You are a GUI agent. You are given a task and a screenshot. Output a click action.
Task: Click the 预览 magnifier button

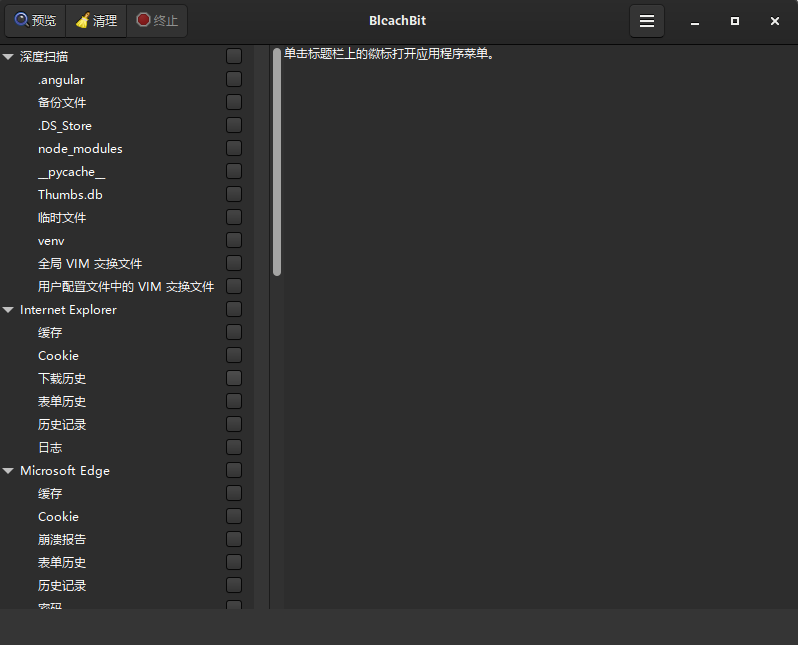click(35, 21)
